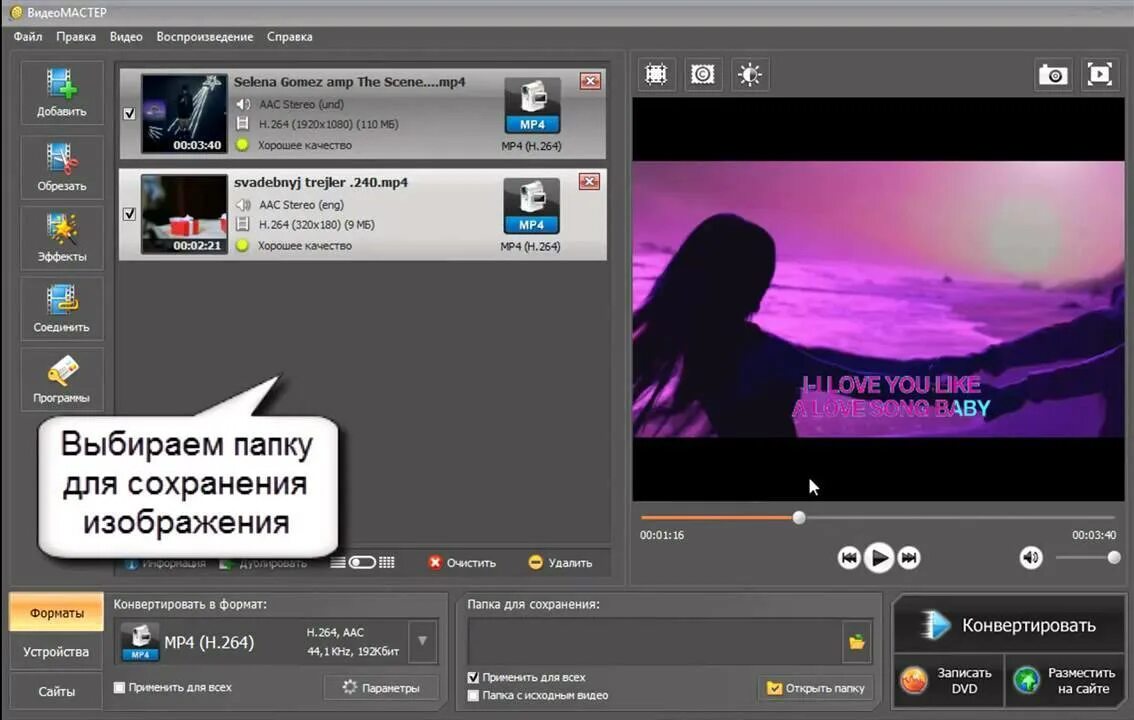Click the audio track icon of svadebnyj trejler video
The image size is (1134, 720).
(x=244, y=205)
